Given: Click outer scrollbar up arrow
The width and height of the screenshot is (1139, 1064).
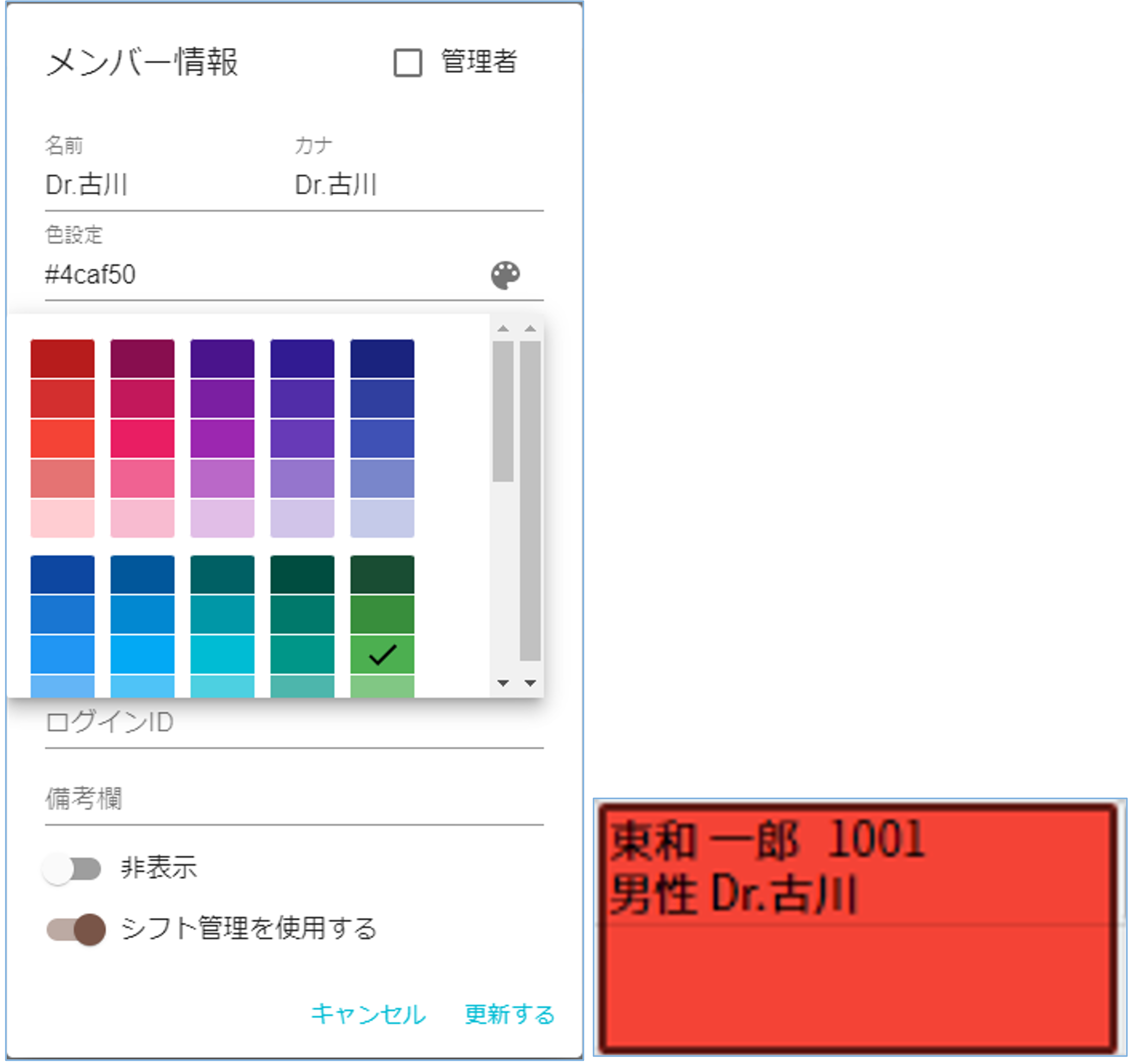Looking at the screenshot, I should (530, 328).
